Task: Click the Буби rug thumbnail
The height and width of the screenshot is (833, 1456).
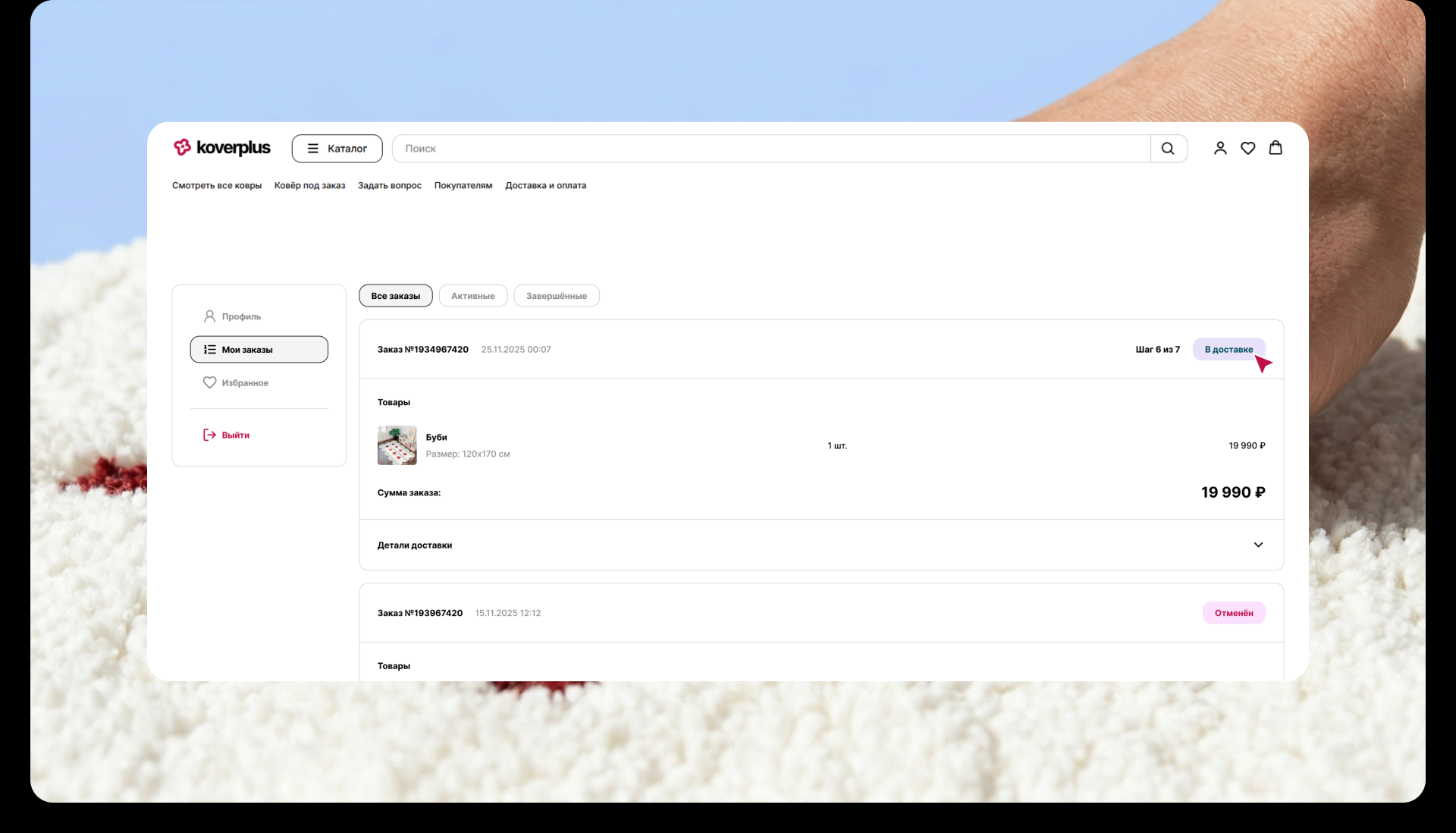Action: (397, 445)
